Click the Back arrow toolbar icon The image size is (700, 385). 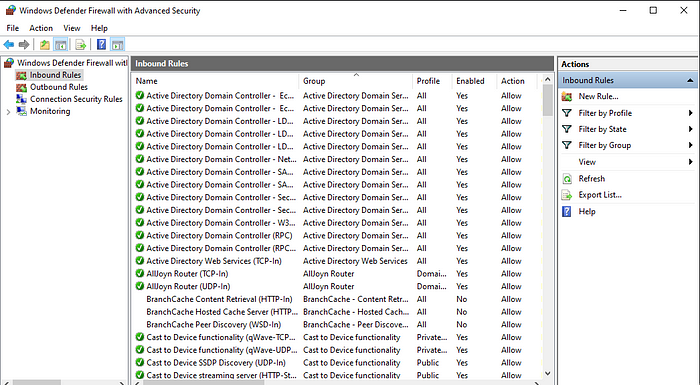pos(8,44)
